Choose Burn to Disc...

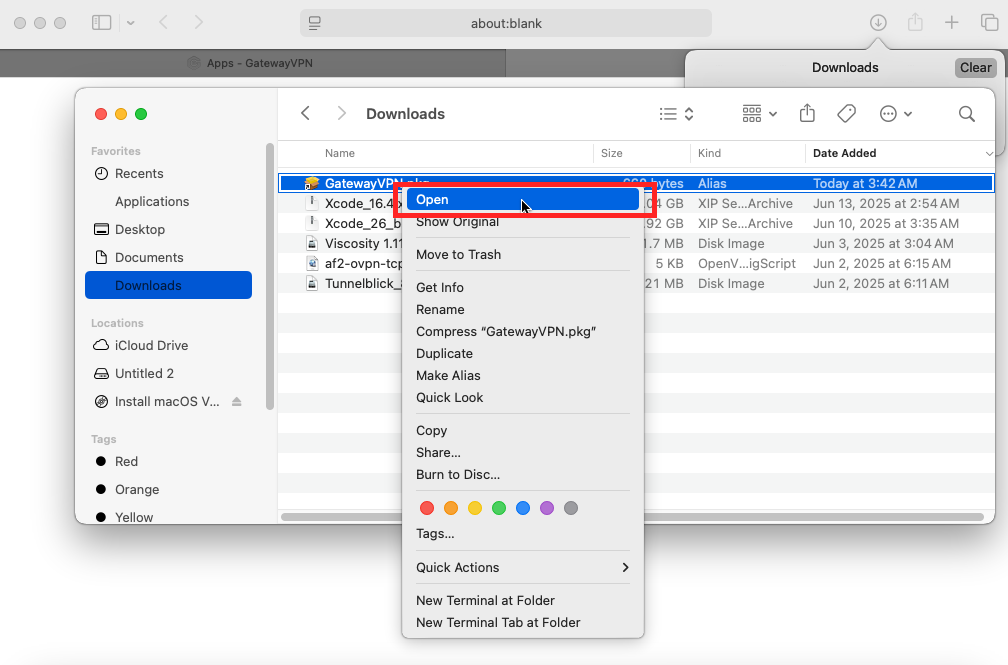[x=523, y=475]
